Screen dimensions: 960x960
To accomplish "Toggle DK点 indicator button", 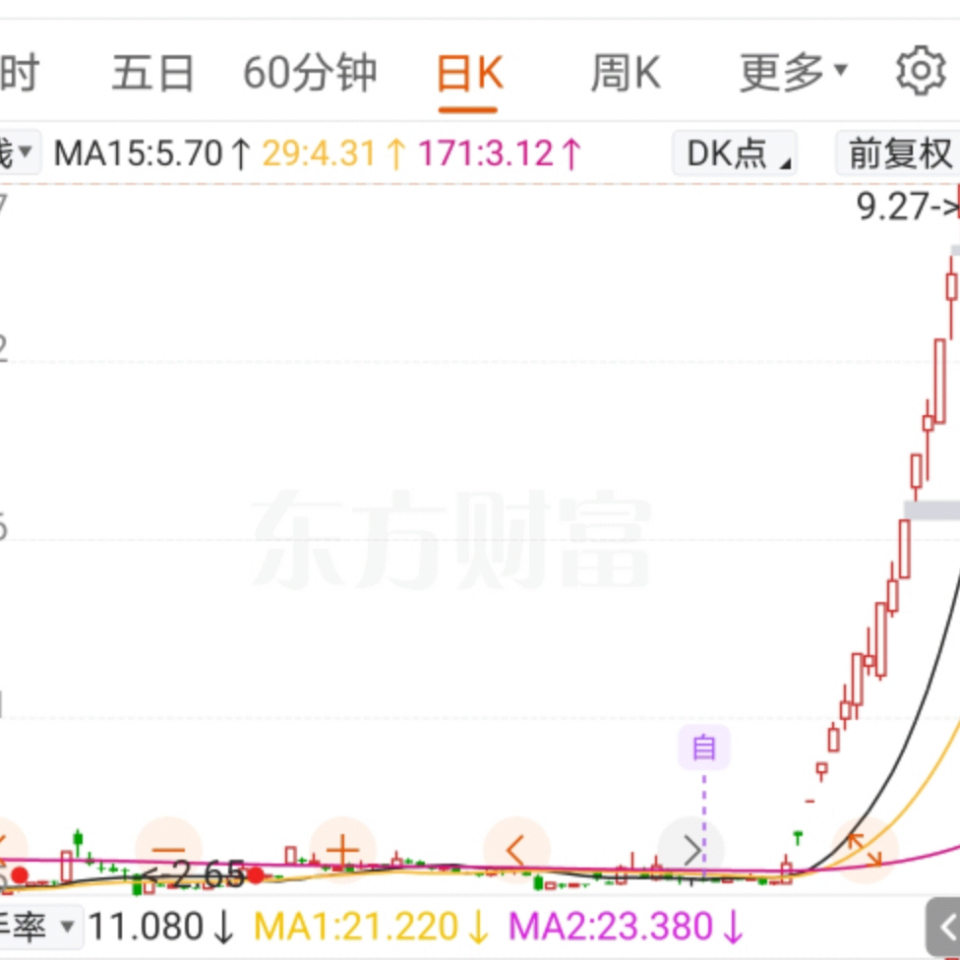I will [735, 153].
